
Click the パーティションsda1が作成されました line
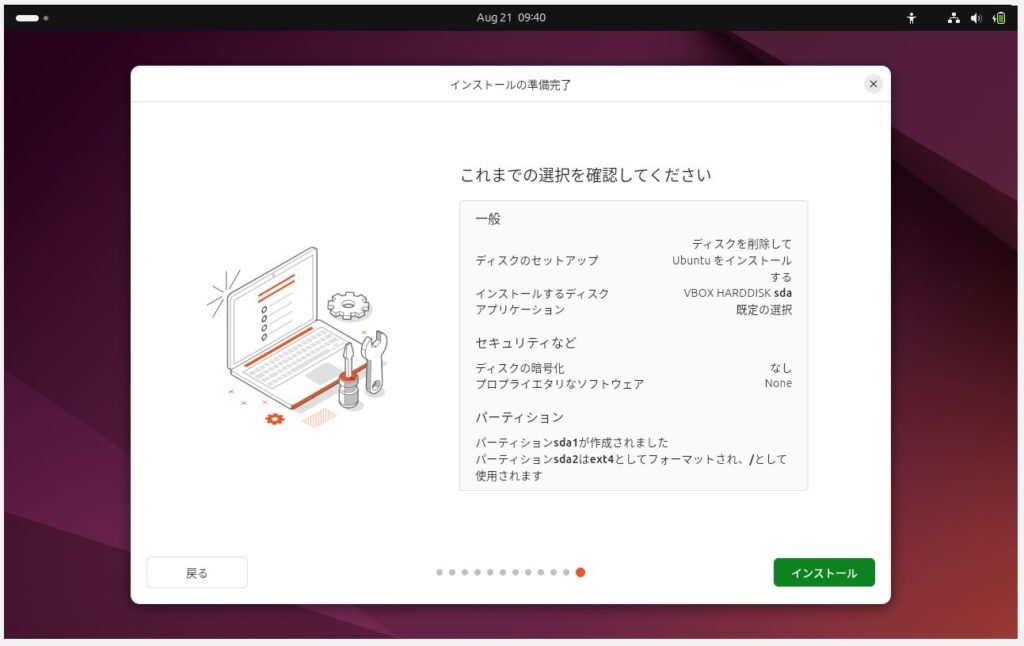click(x=571, y=442)
